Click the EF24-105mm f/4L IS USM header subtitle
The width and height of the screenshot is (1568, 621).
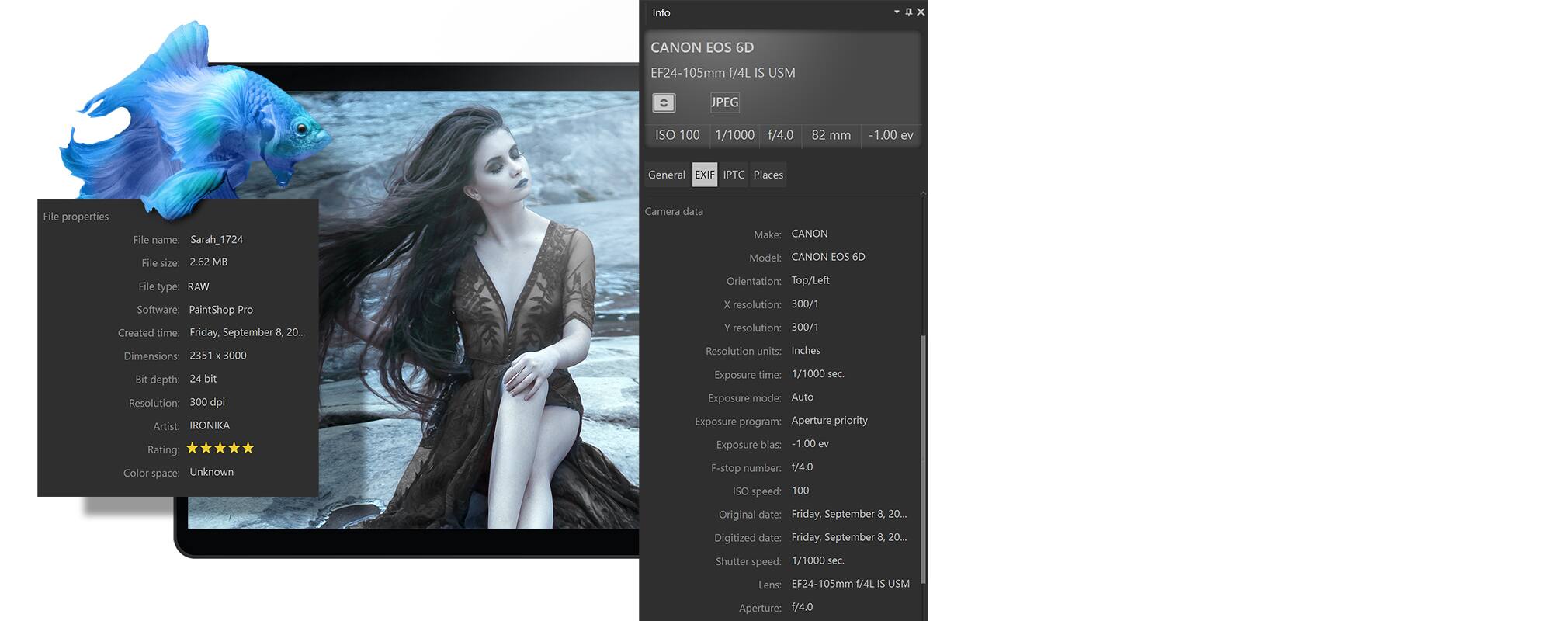tap(723, 73)
